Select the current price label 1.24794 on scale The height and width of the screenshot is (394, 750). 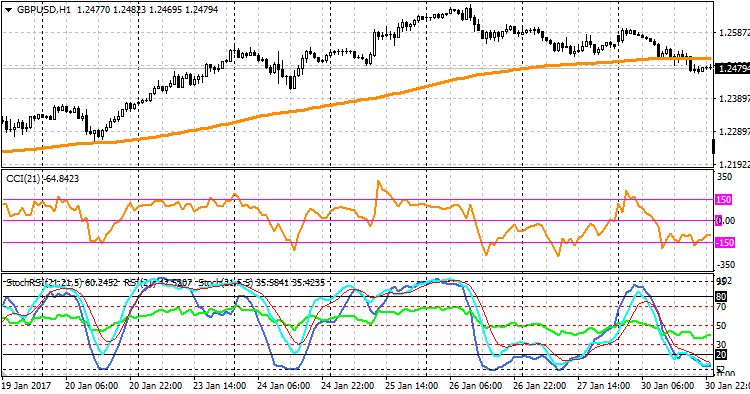[733, 69]
